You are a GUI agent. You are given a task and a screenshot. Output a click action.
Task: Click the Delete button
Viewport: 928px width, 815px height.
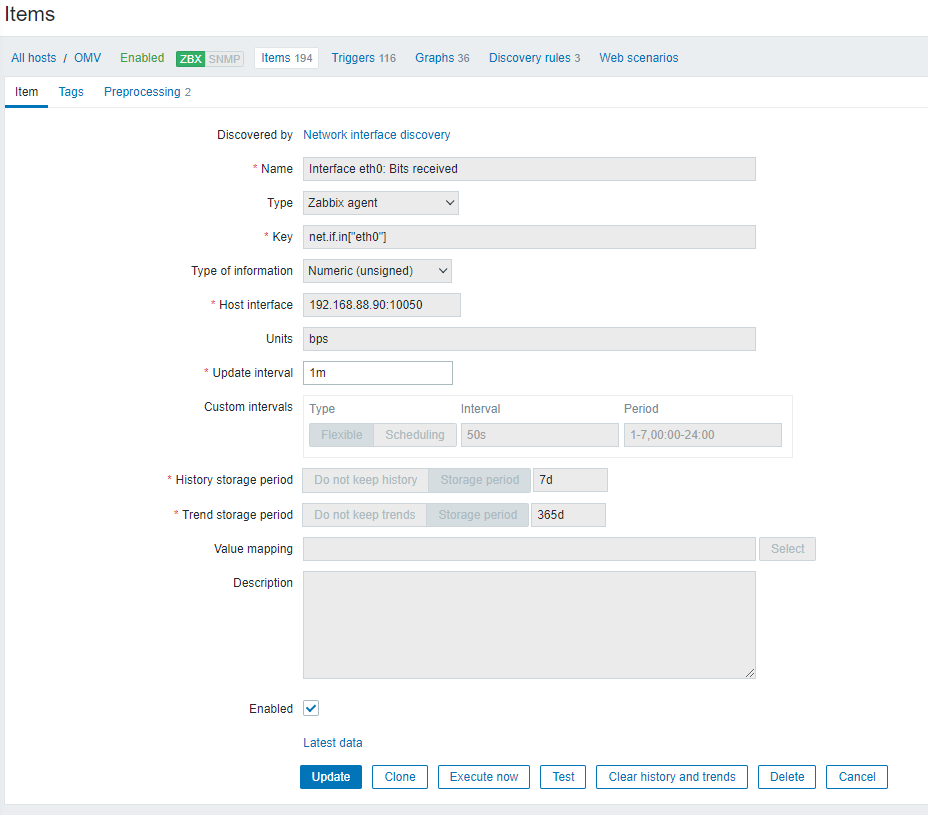click(787, 777)
